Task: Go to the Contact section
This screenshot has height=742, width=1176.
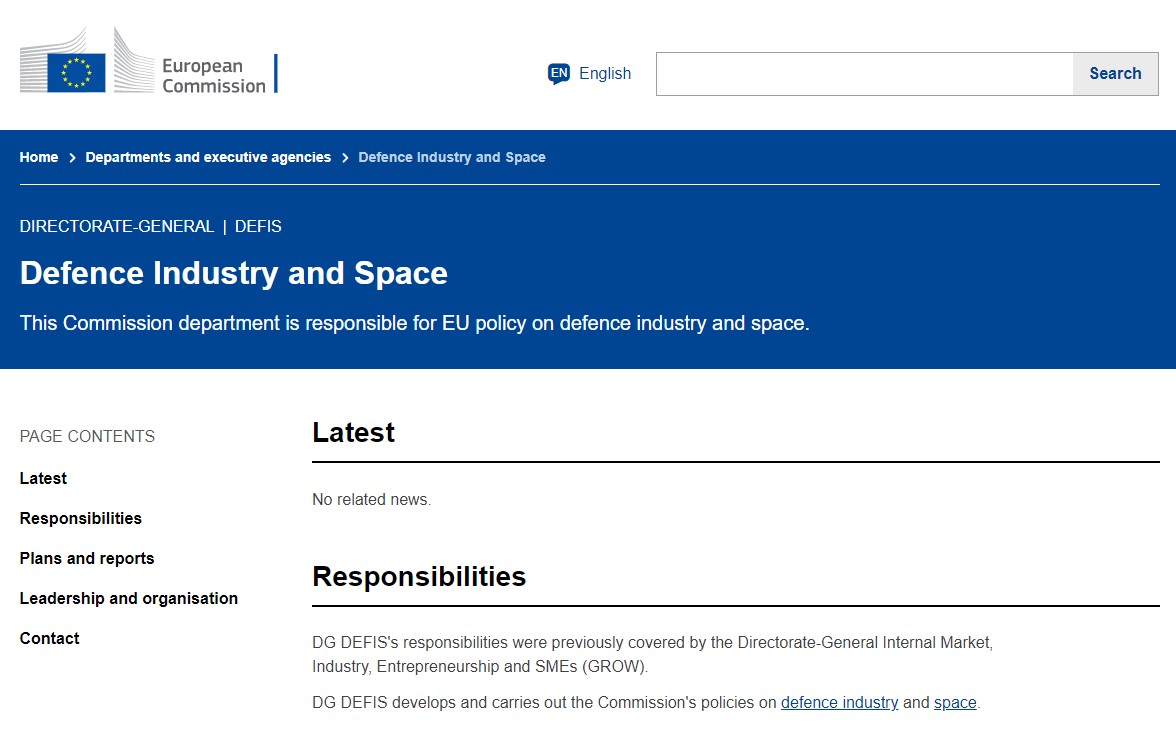Action: 49,638
